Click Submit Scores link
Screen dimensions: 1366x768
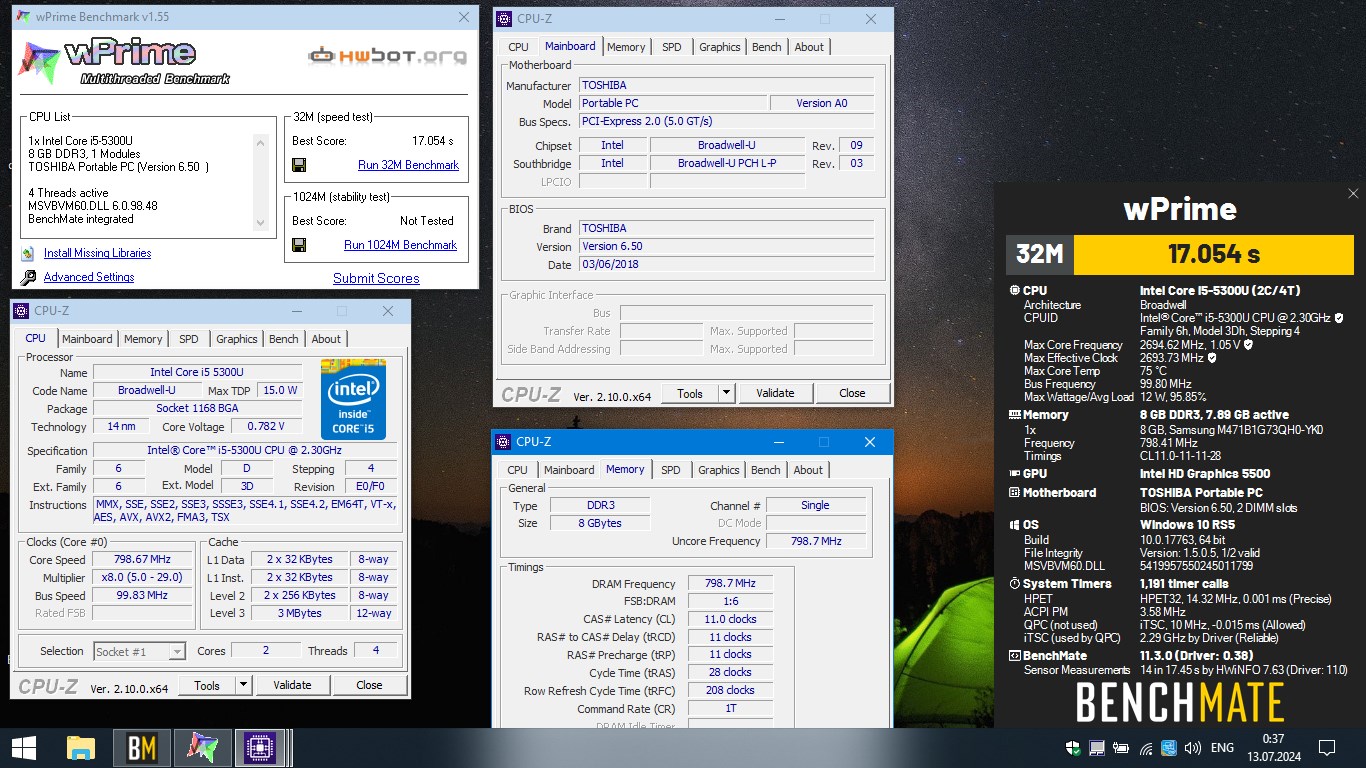pyautogui.click(x=376, y=278)
